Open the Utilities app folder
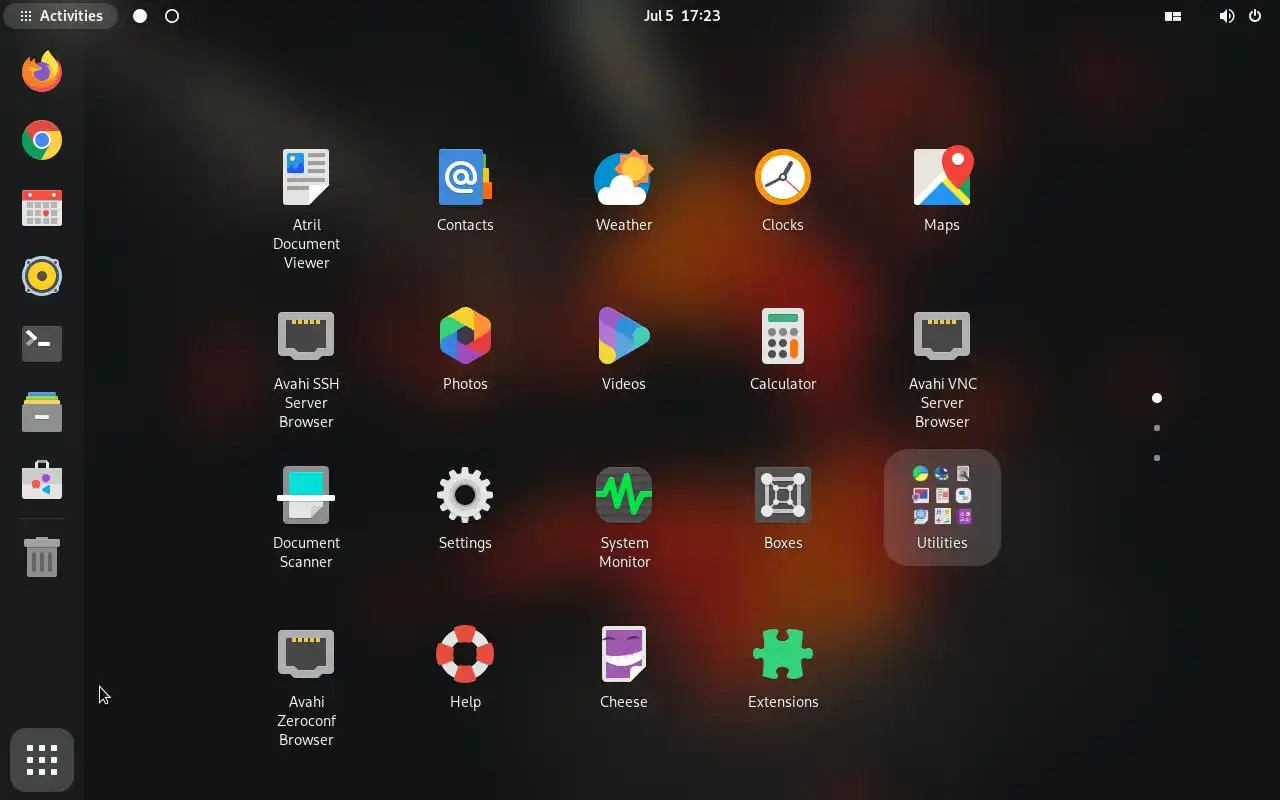1280x800 pixels. (x=942, y=507)
